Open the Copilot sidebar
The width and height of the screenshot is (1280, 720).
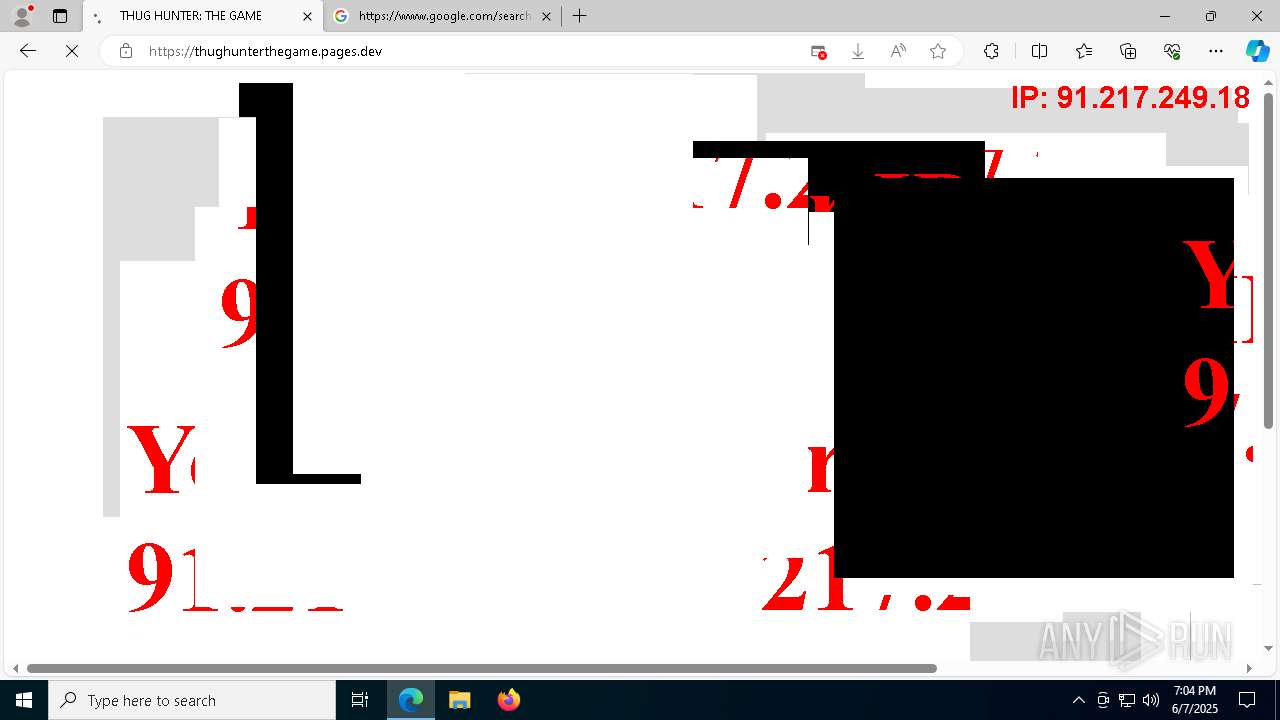[1257, 51]
